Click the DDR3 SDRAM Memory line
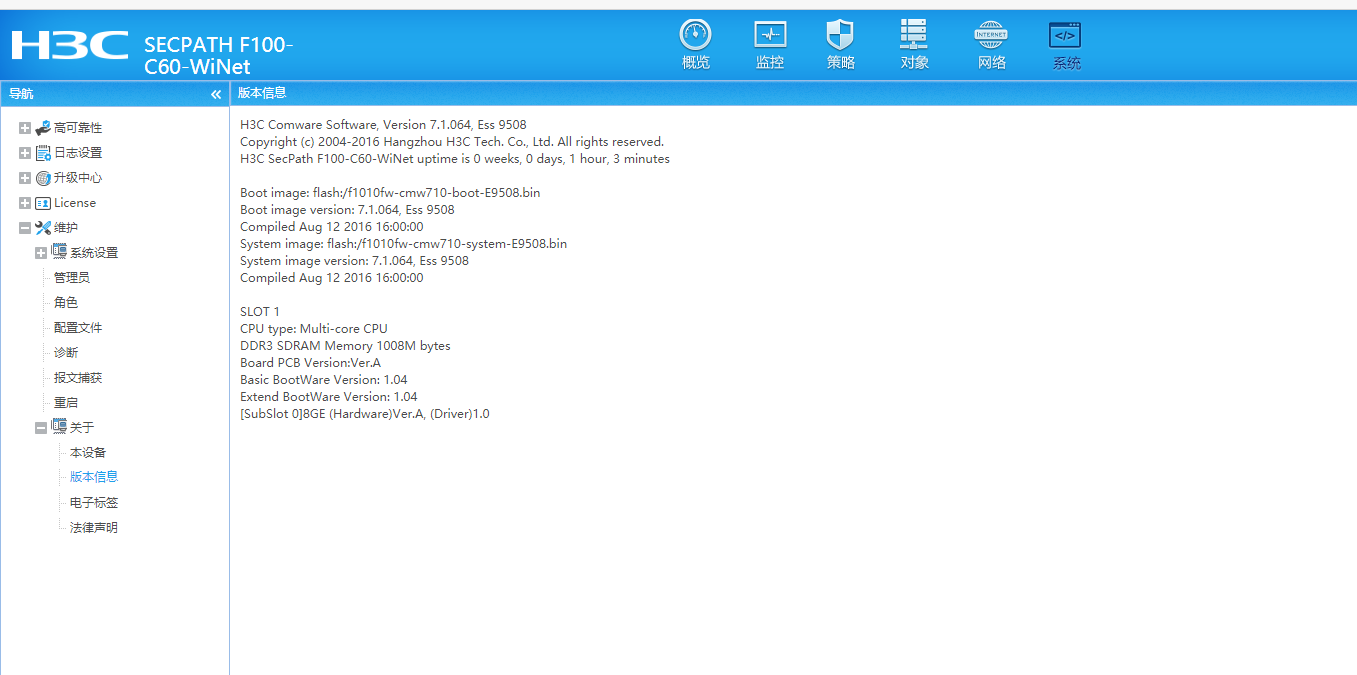The width and height of the screenshot is (1357, 675). 345,346
